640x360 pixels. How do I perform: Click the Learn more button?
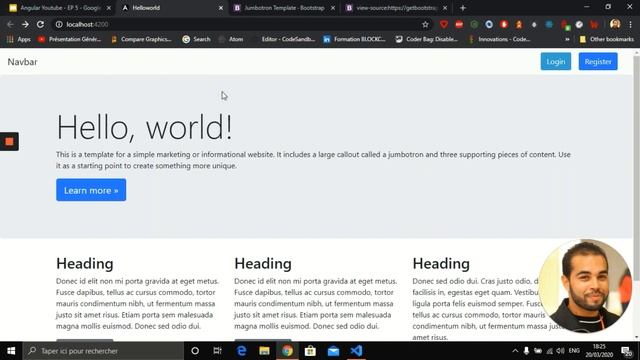(x=91, y=190)
